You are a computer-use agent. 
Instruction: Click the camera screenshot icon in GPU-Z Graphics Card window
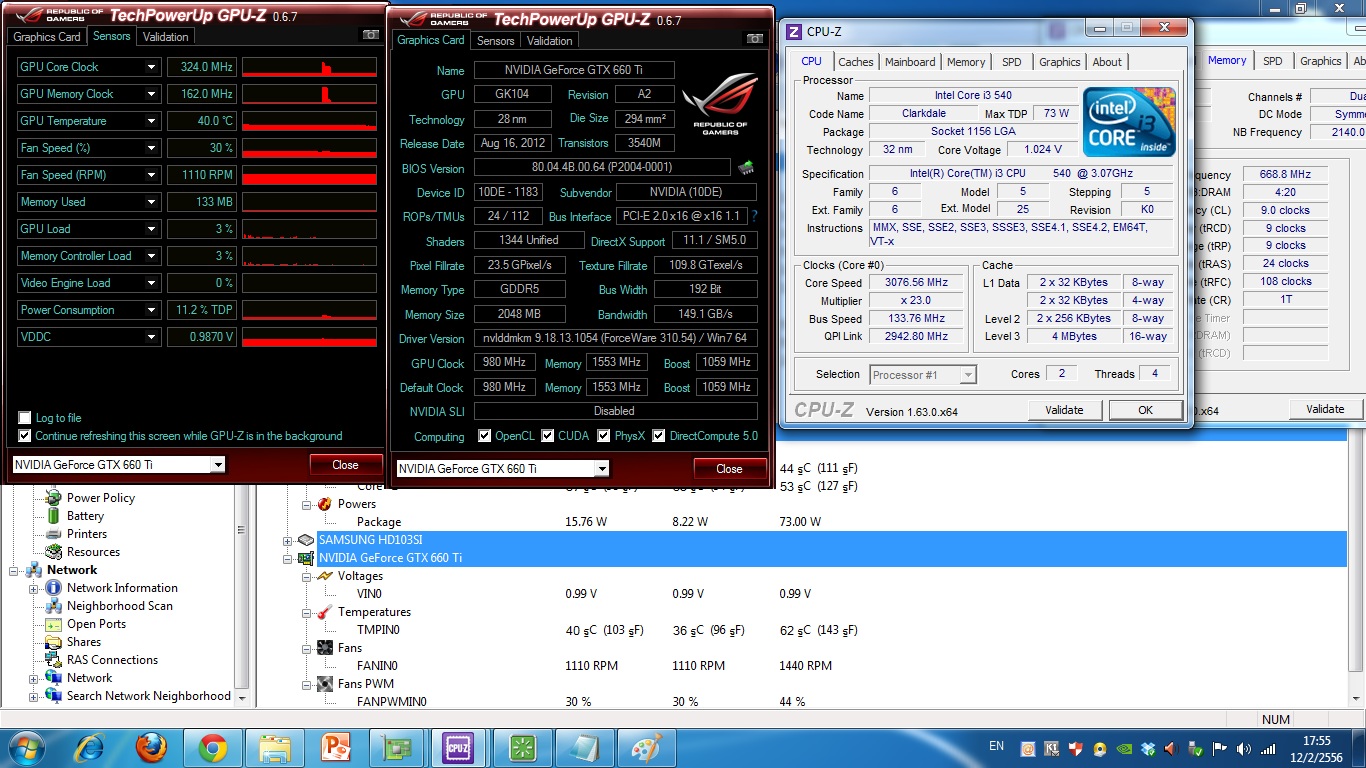pos(755,39)
